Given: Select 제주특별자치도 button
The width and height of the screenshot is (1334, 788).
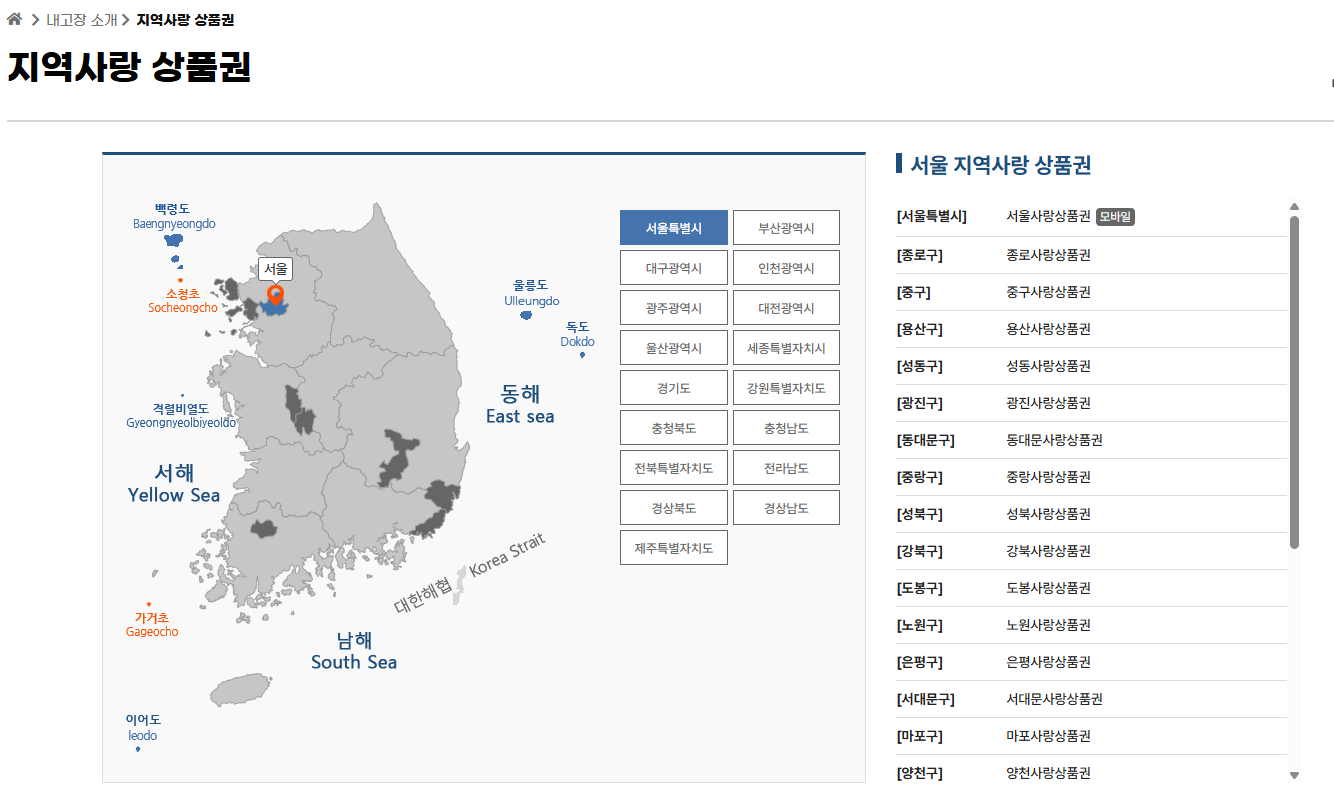Looking at the screenshot, I should tap(674, 548).
